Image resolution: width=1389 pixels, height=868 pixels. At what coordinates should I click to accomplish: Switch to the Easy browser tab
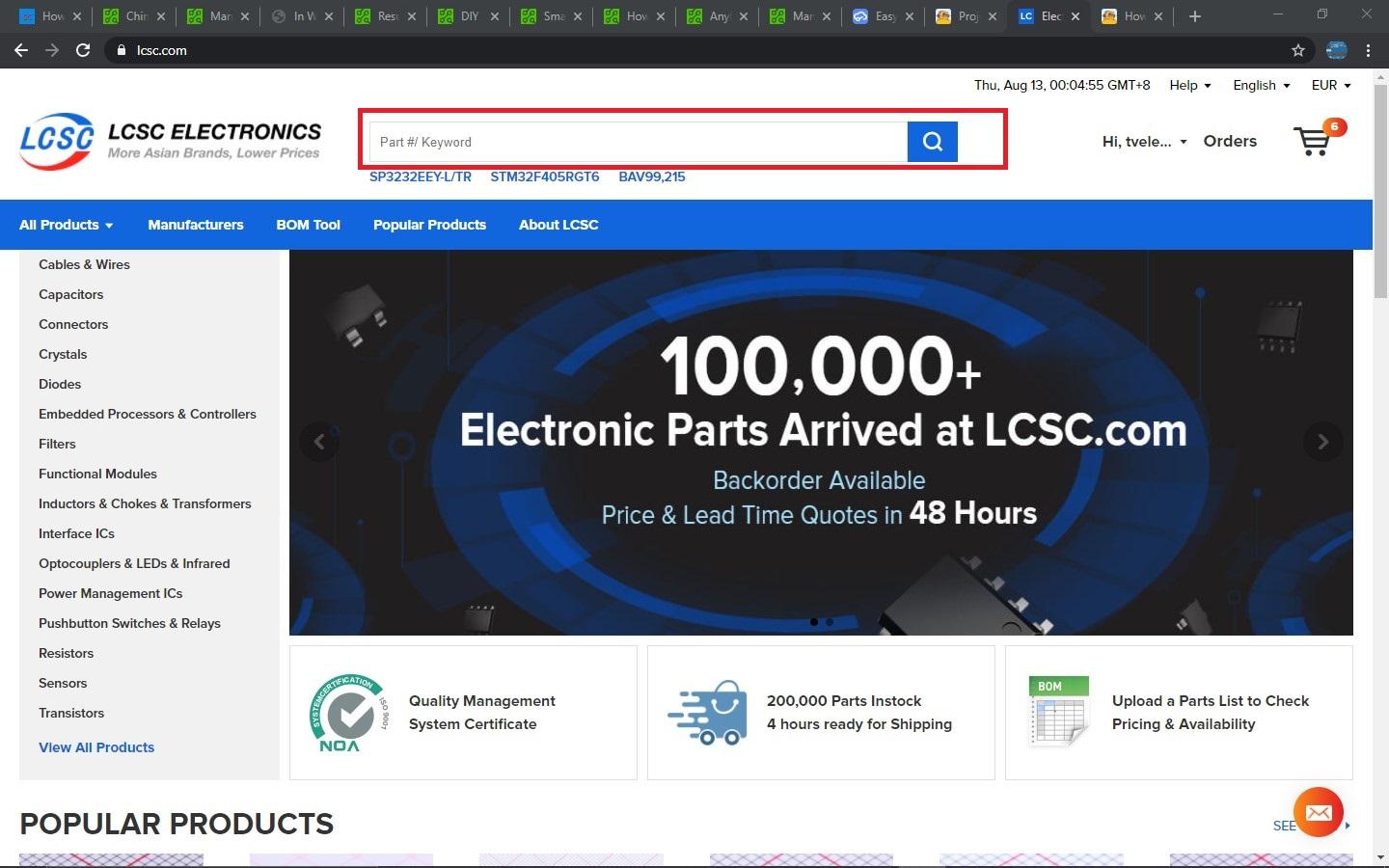882,16
